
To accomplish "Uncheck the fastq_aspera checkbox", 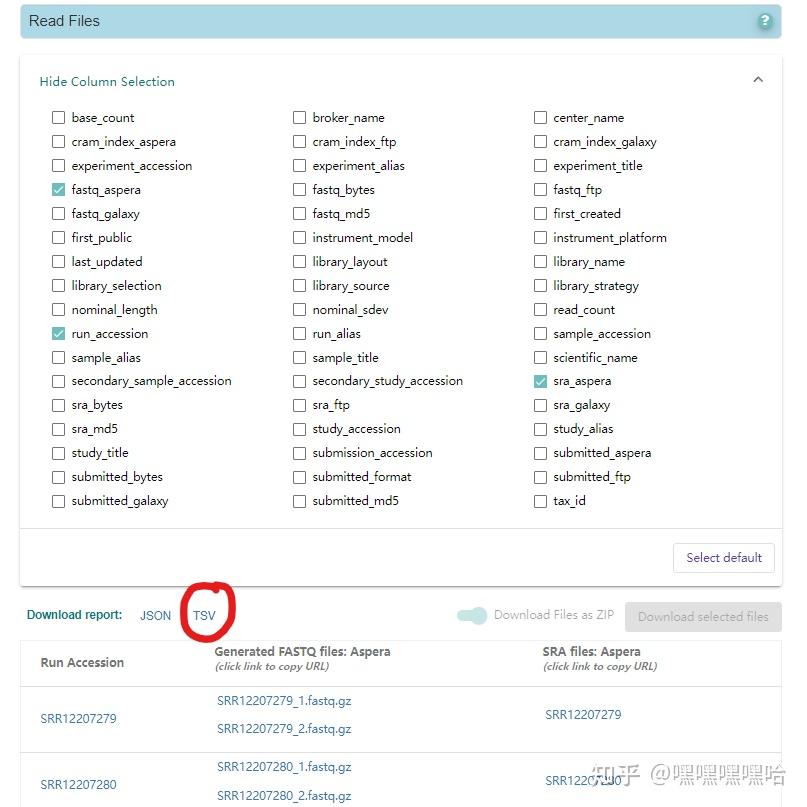I will [58, 190].
